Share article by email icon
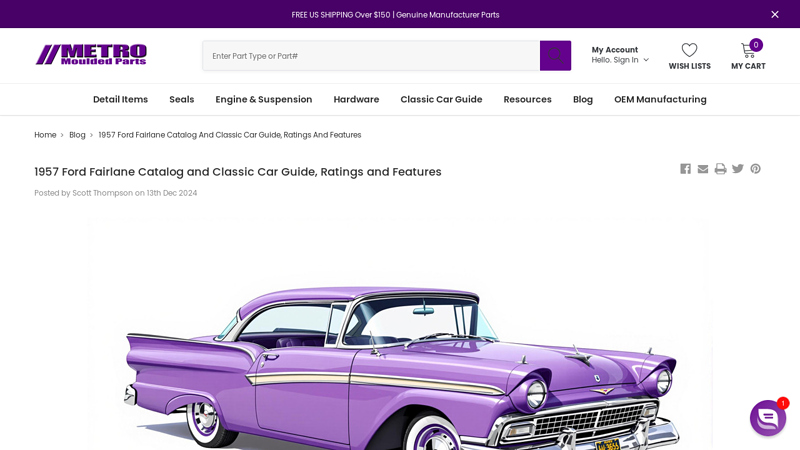Screen dimensions: 800x450 (x=703, y=169)
